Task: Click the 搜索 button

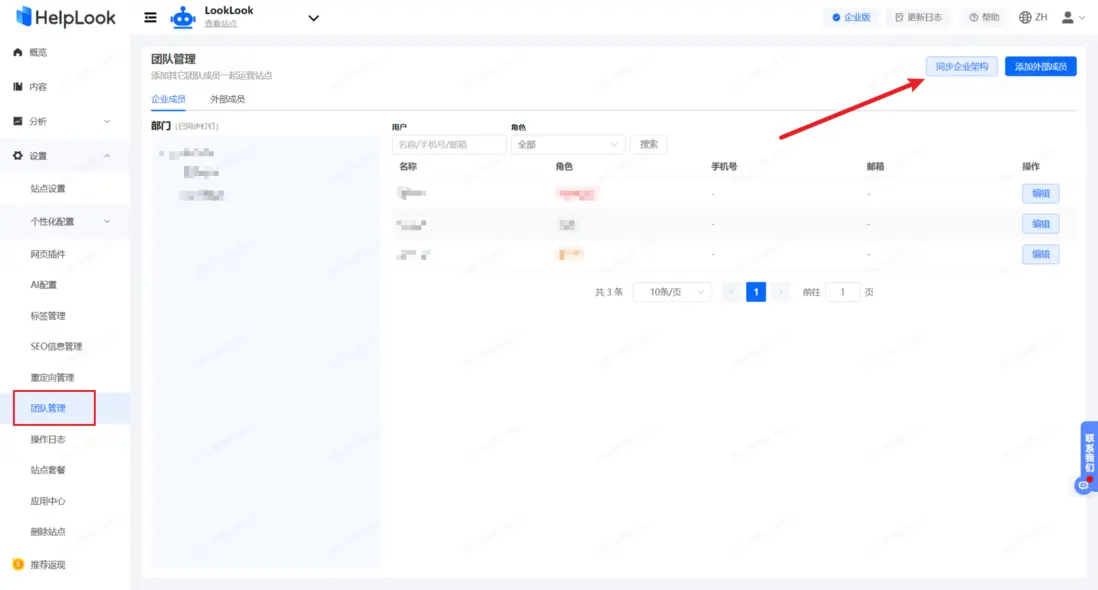Action: coord(648,144)
